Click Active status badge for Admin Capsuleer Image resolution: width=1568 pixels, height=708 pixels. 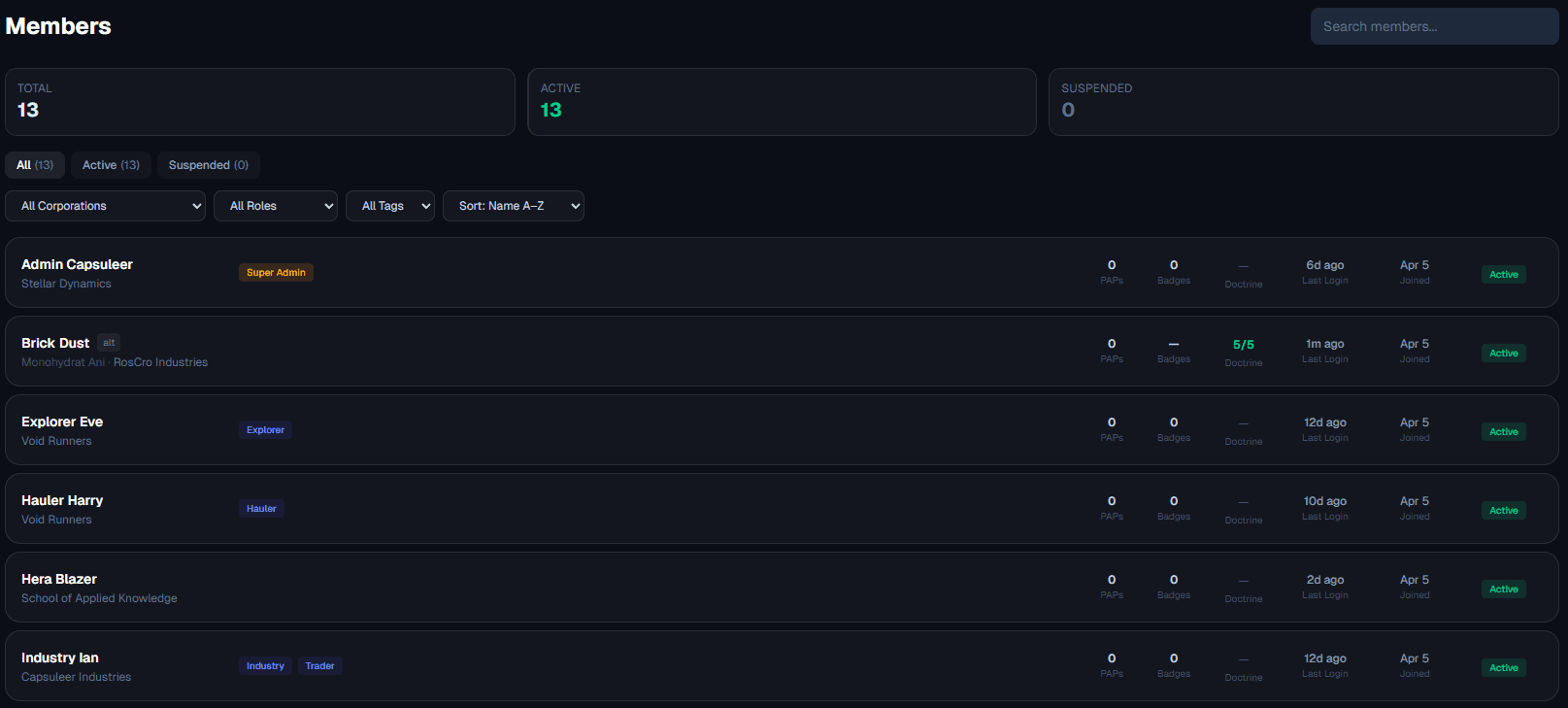click(x=1504, y=275)
